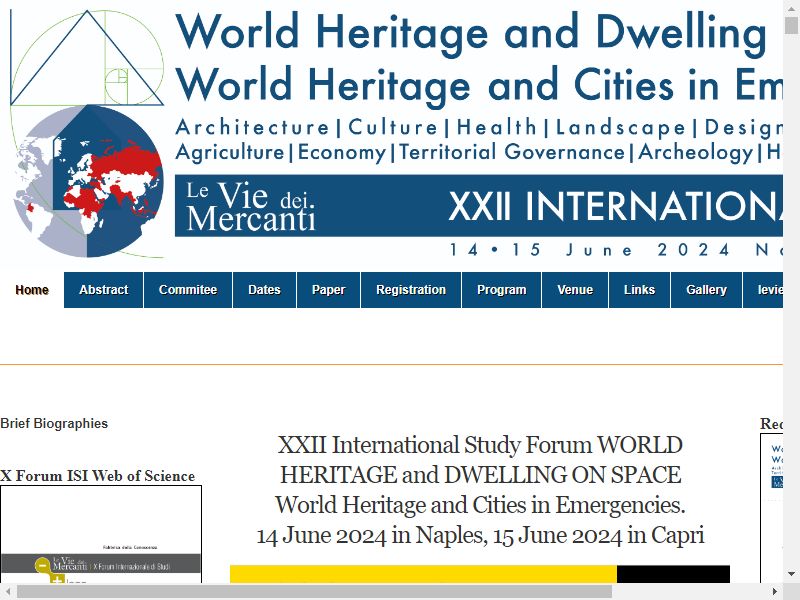Click the globe and golden spiral logo
The height and width of the screenshot is (600, 800).
tap(87, 134)
